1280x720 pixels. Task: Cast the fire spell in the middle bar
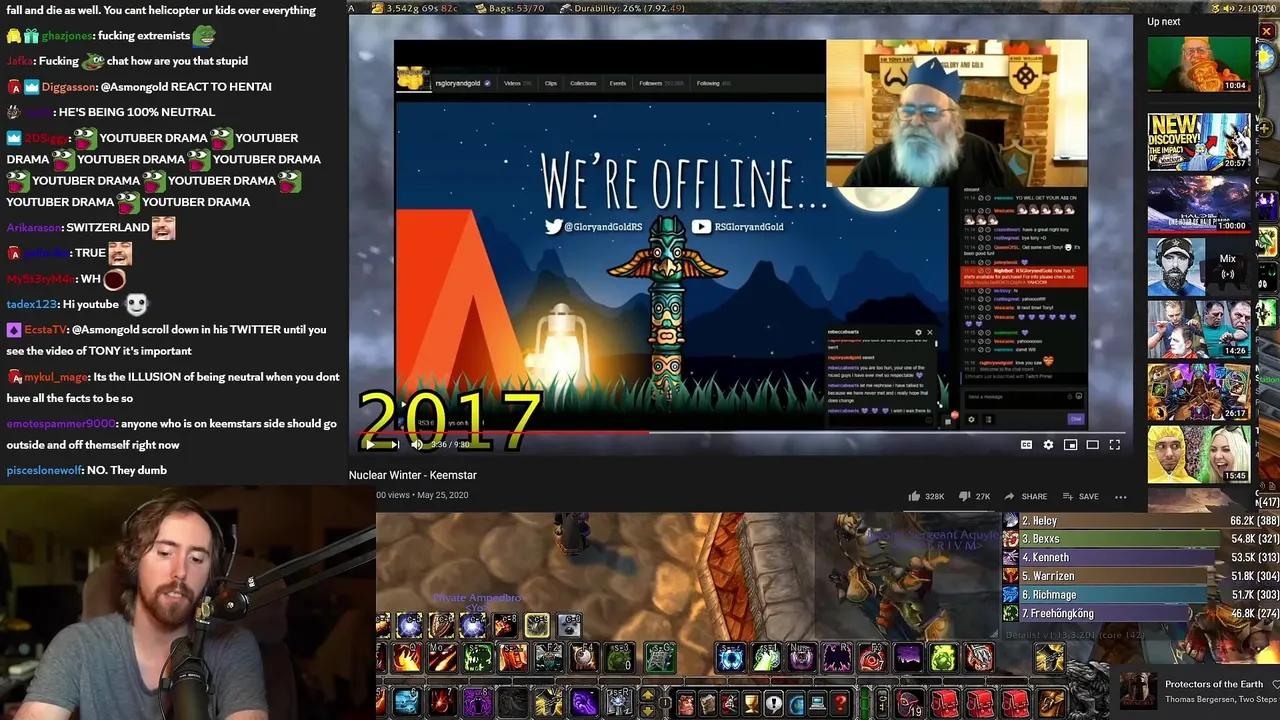click(x=407, y=657)
